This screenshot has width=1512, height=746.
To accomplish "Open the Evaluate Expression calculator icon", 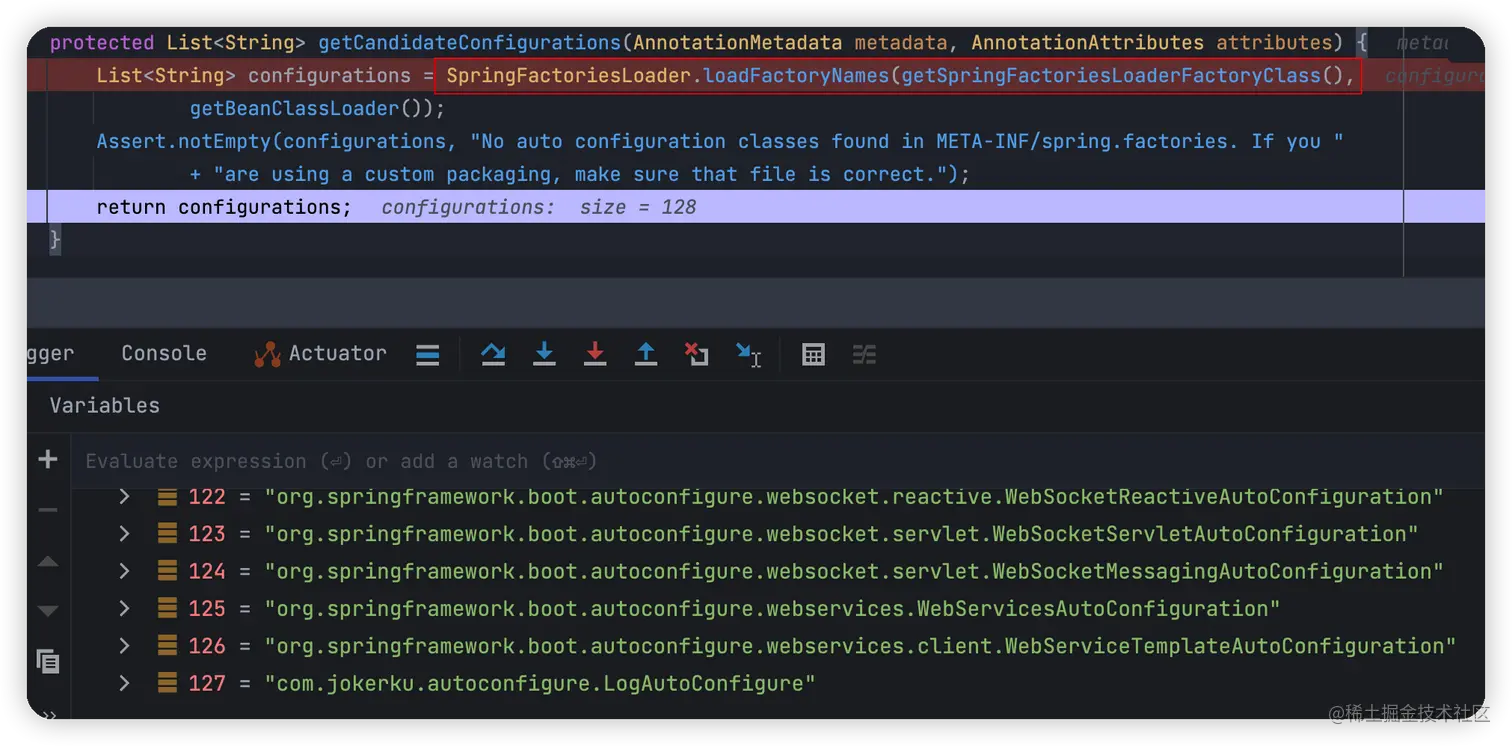I will 813,355.
